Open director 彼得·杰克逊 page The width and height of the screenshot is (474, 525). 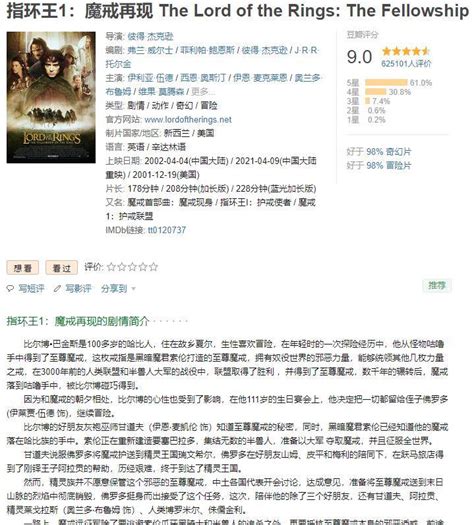(x=151, y=36)
